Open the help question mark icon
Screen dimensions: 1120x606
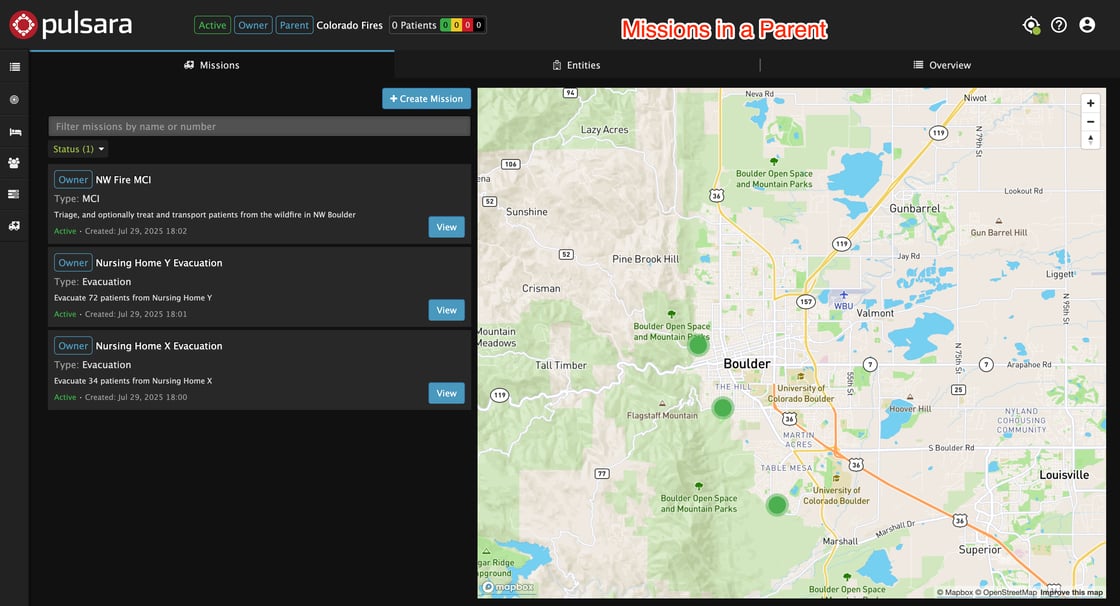coord(1059,25)
